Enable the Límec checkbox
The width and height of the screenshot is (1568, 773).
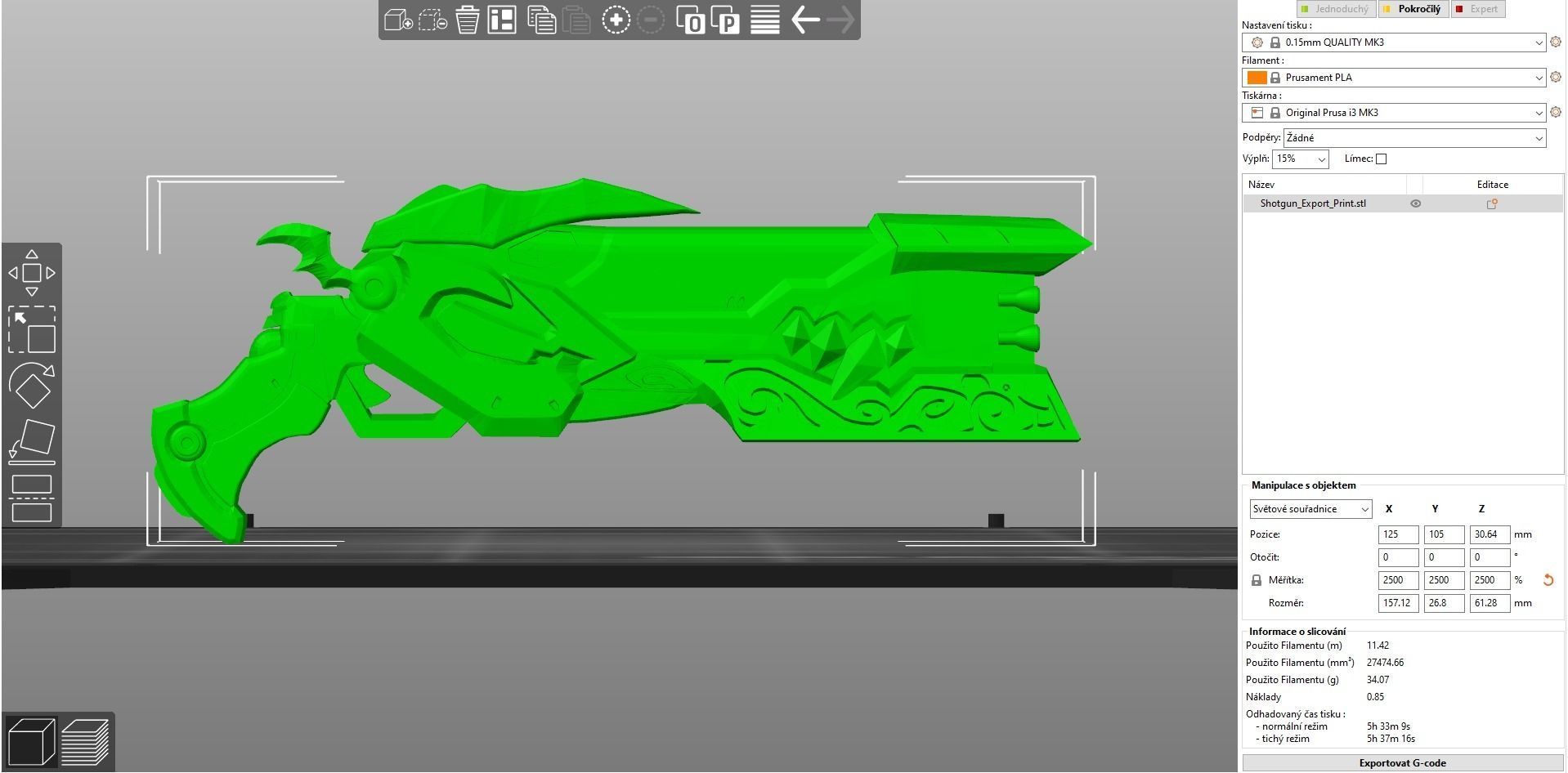pyautogui.click(x=1381, y=159)
